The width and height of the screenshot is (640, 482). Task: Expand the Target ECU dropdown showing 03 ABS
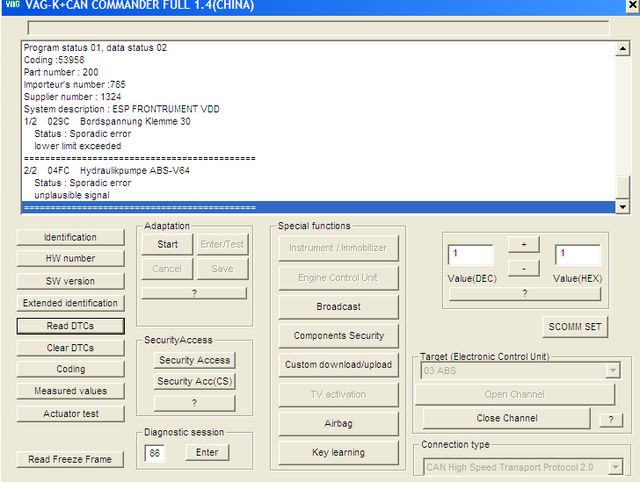coord(613,371)
